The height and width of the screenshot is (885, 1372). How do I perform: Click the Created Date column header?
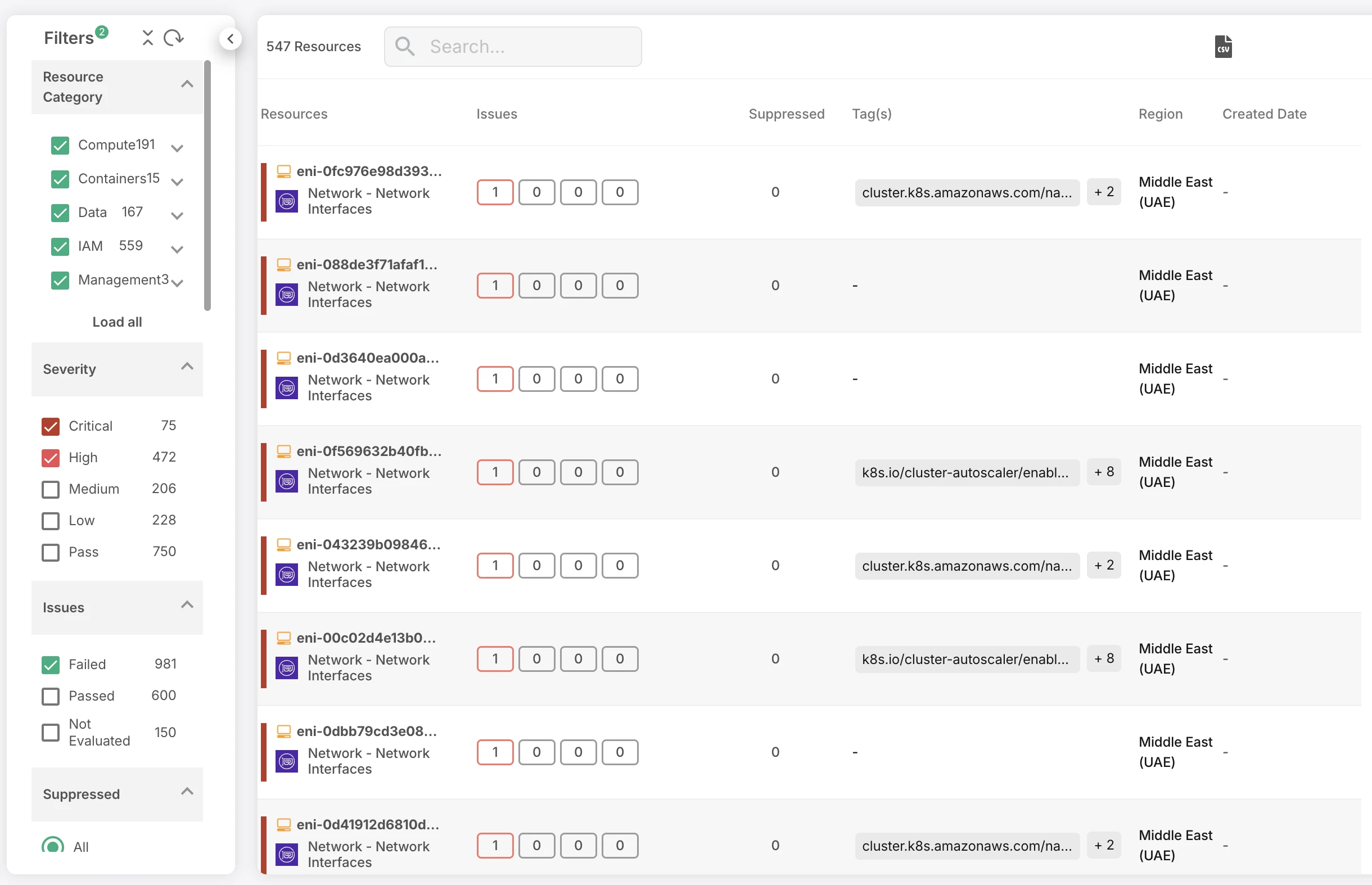click(x=1263, y=114)
